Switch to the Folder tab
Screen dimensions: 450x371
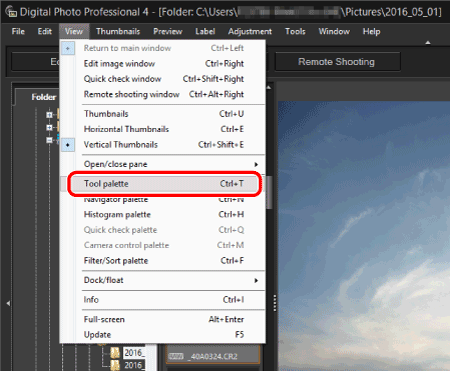click(43, 97)
